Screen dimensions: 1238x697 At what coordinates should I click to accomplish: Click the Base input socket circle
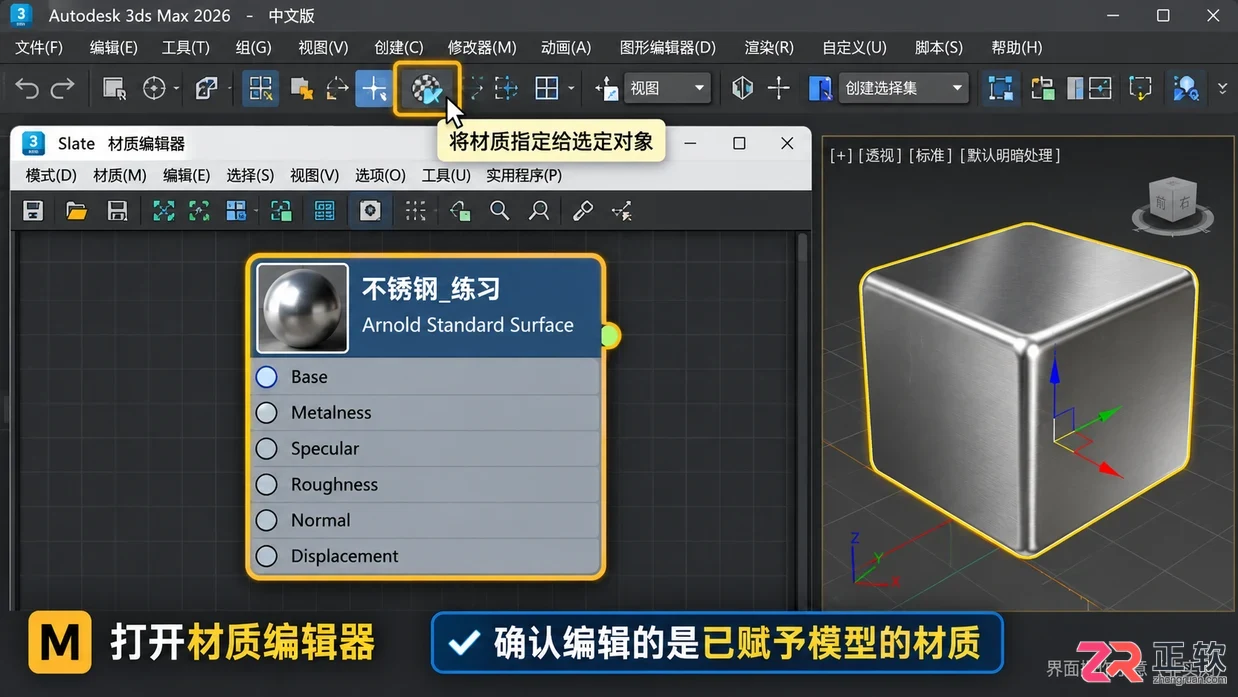pos(266,377)
